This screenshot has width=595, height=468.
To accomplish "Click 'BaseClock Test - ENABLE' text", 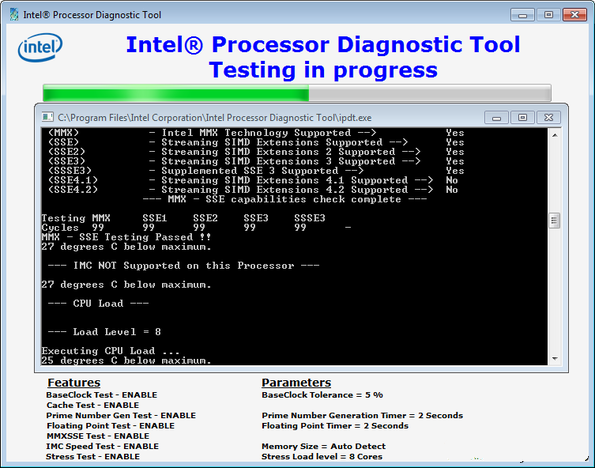I will point(102,395).
